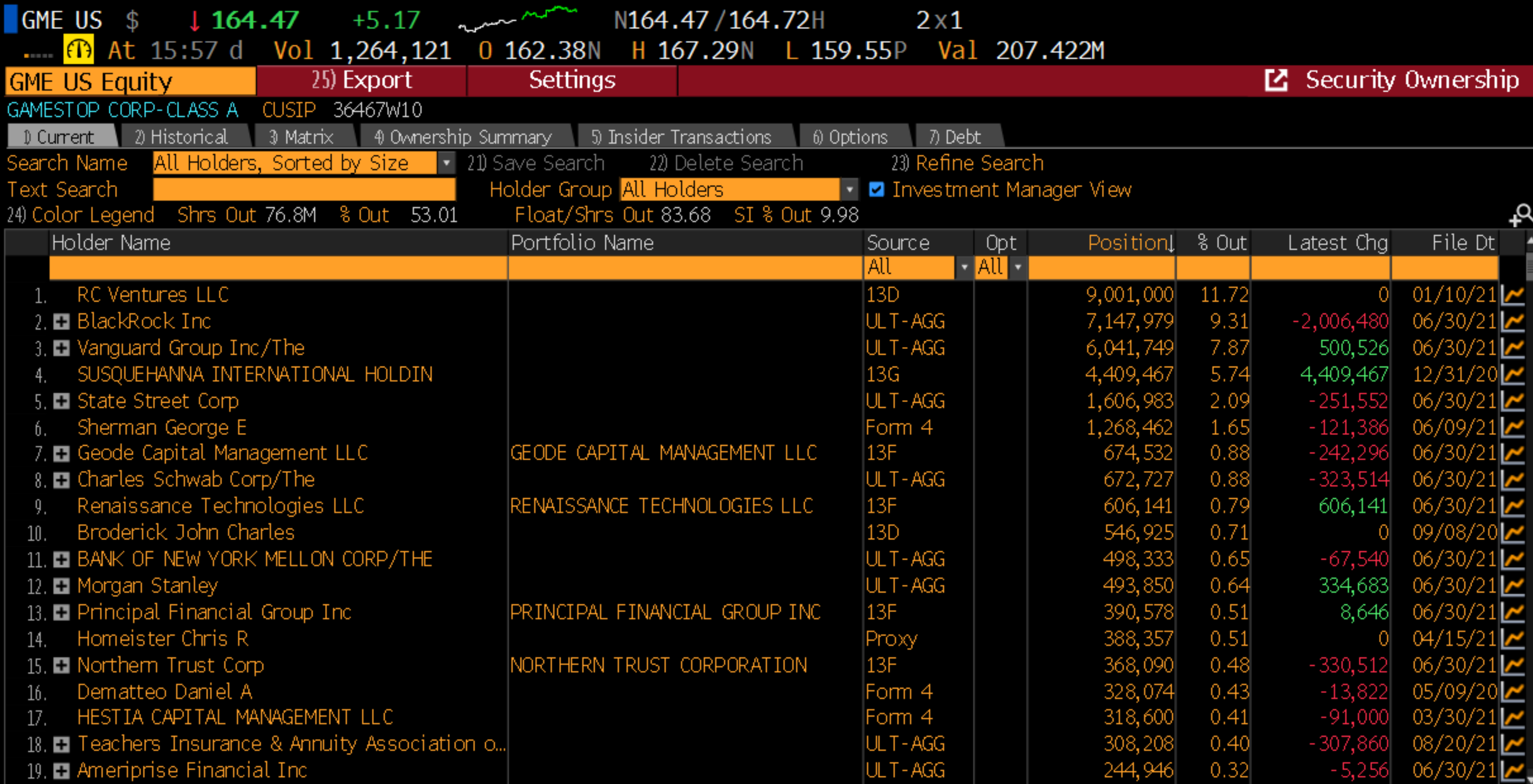The width and height of the screenshot is (1533, 784).
Task: Open the Color Legend
Action: 80,215
